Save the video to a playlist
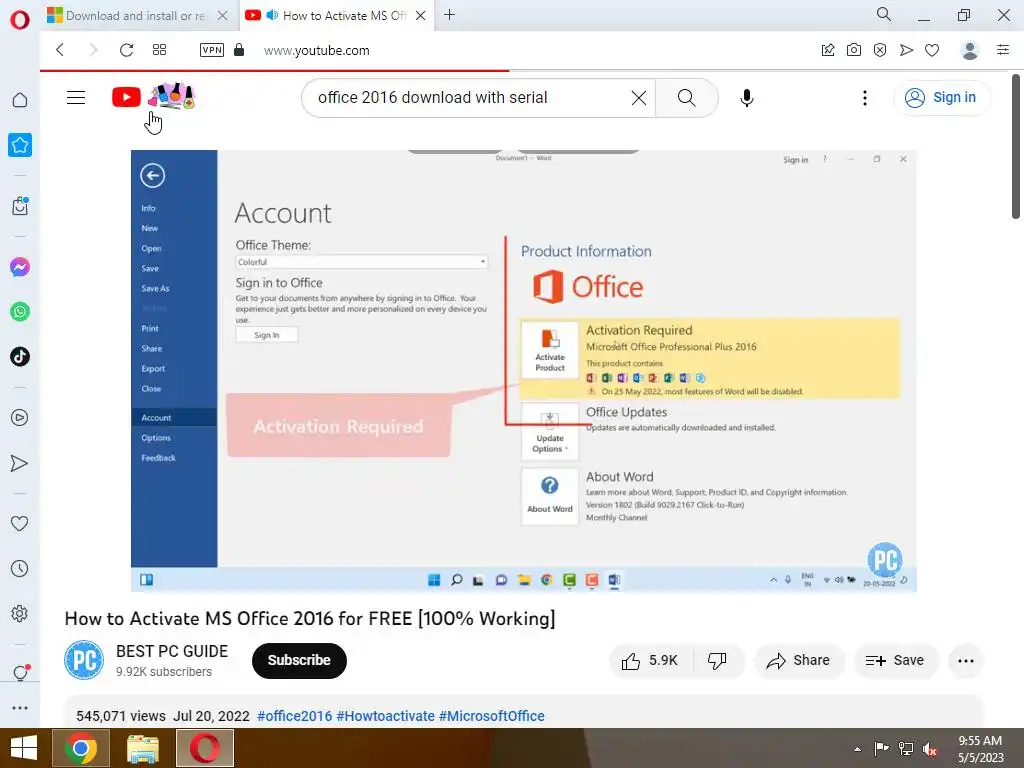This screenshot has height=768, width=1024. point(895,661)
